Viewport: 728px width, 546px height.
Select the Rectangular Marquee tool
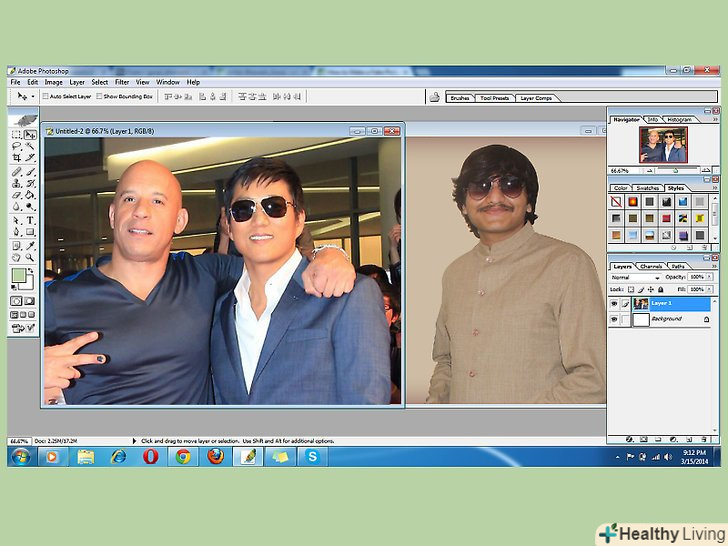pos(17,135)
